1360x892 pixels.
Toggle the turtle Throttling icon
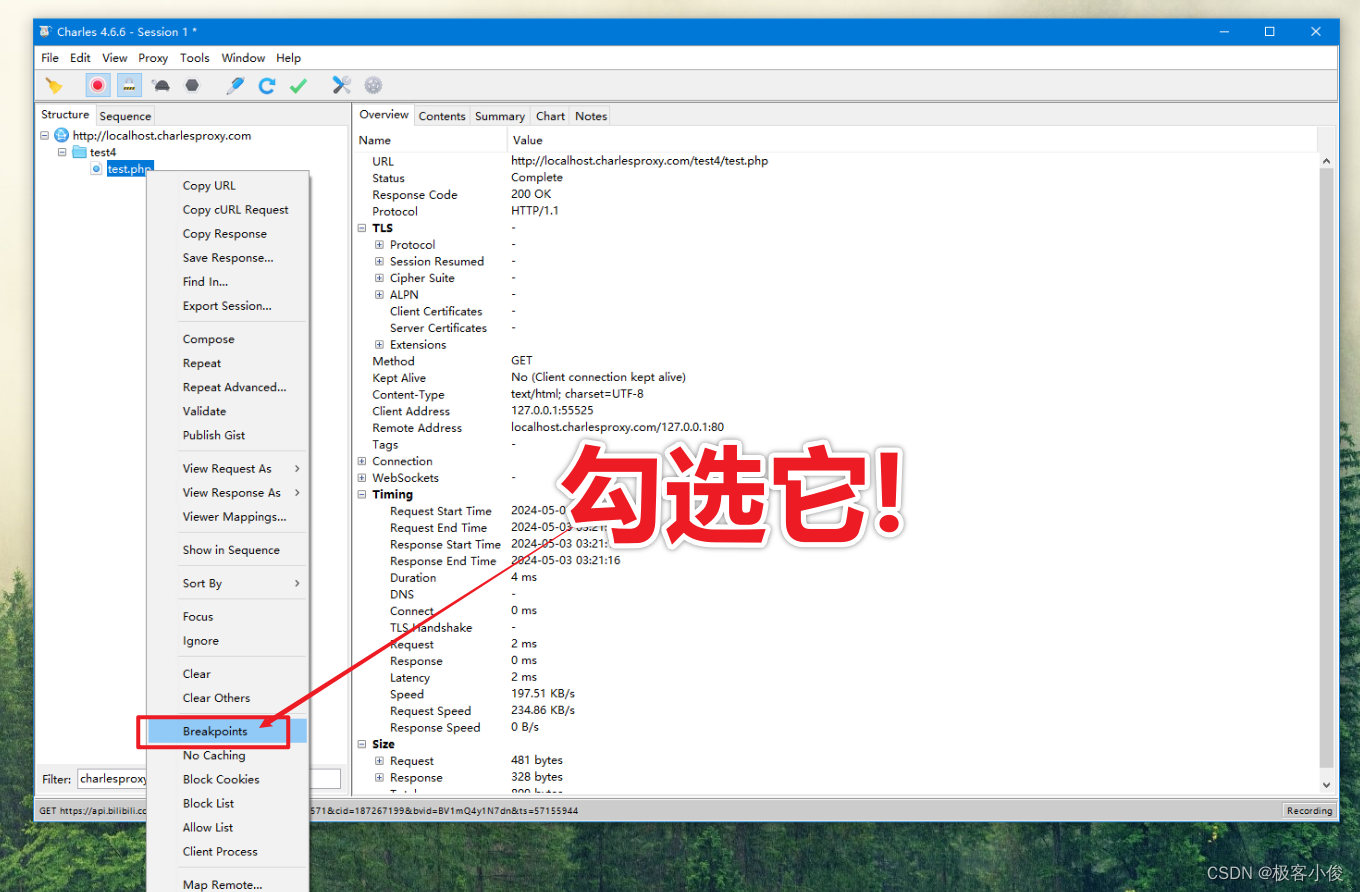(161, 86)
